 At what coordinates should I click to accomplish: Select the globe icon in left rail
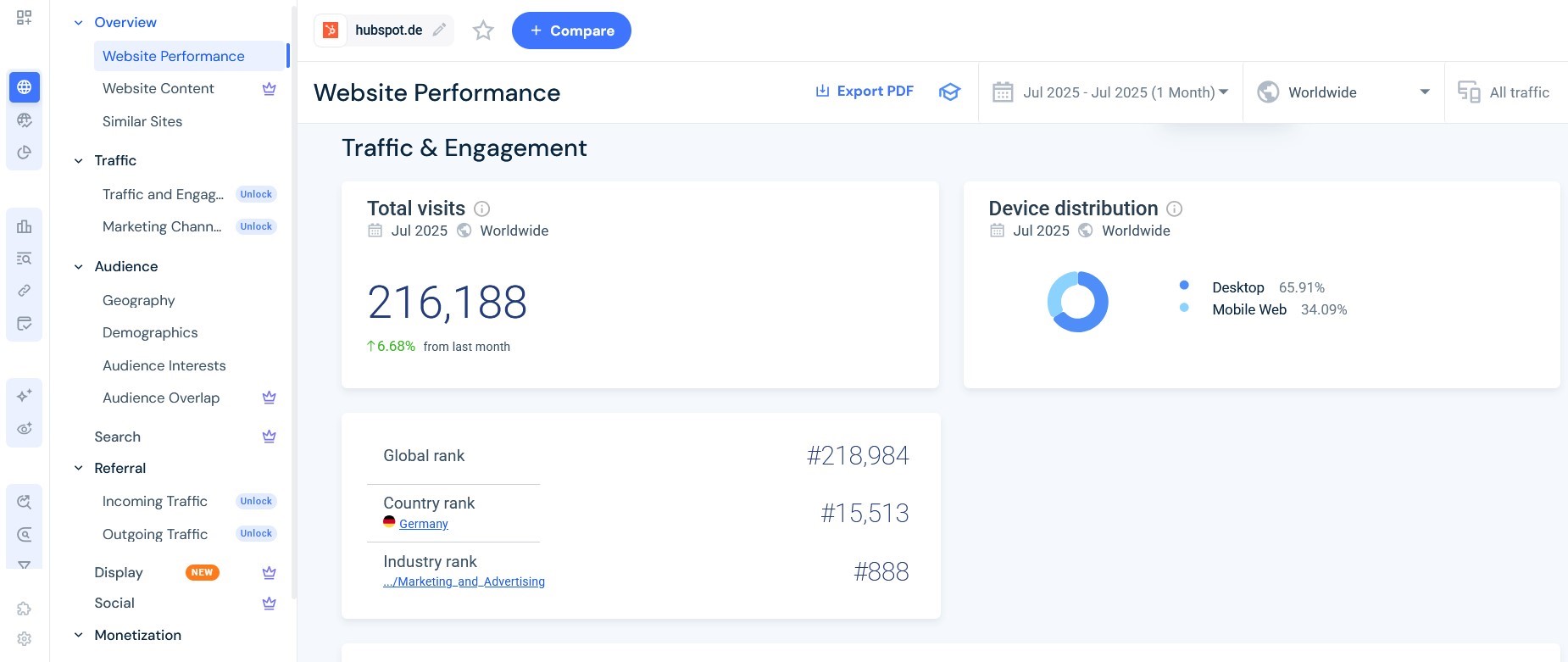pyautogui.click(x=25, y=87)
